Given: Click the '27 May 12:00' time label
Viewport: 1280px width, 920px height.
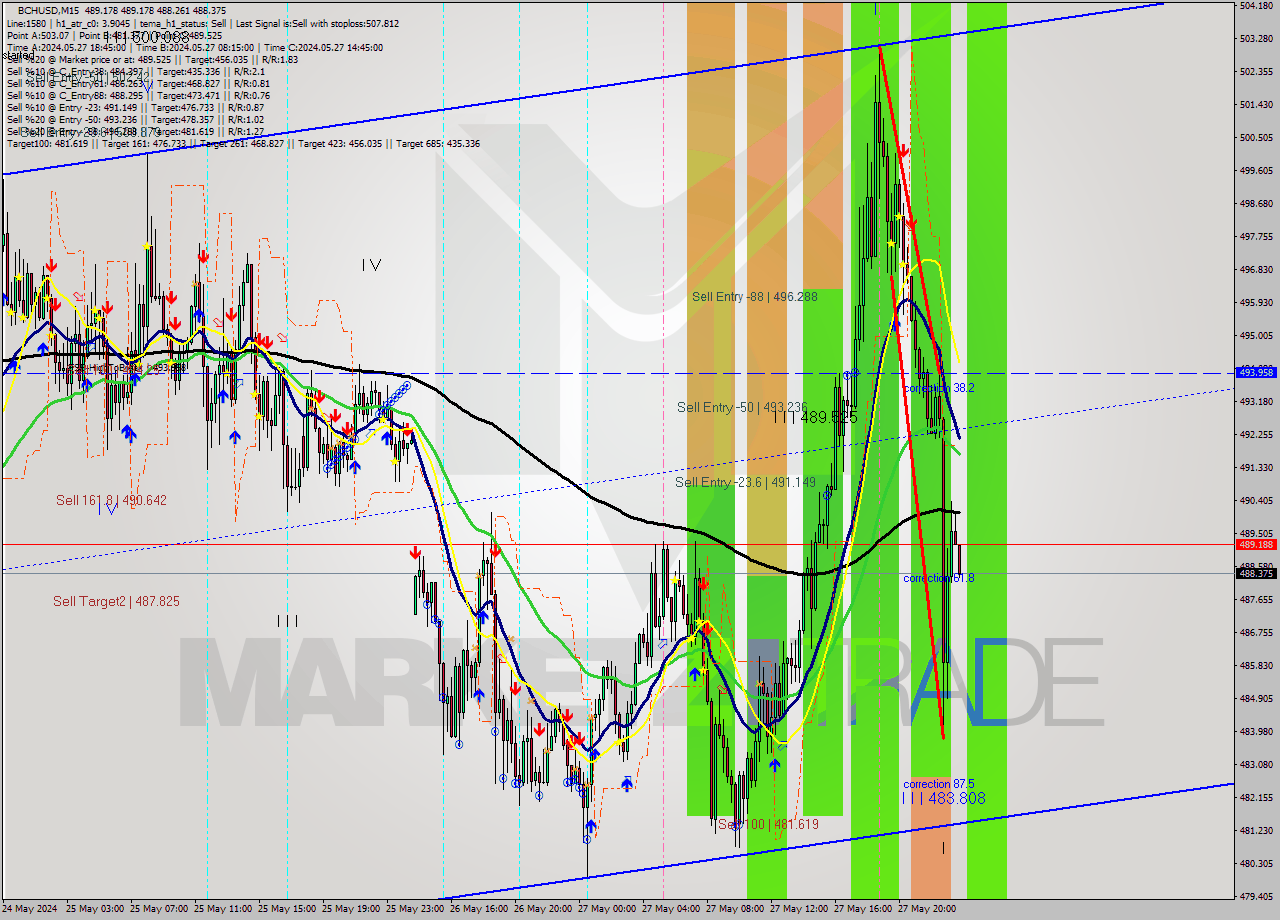Looking at the screenshot, I should (799, 909).
